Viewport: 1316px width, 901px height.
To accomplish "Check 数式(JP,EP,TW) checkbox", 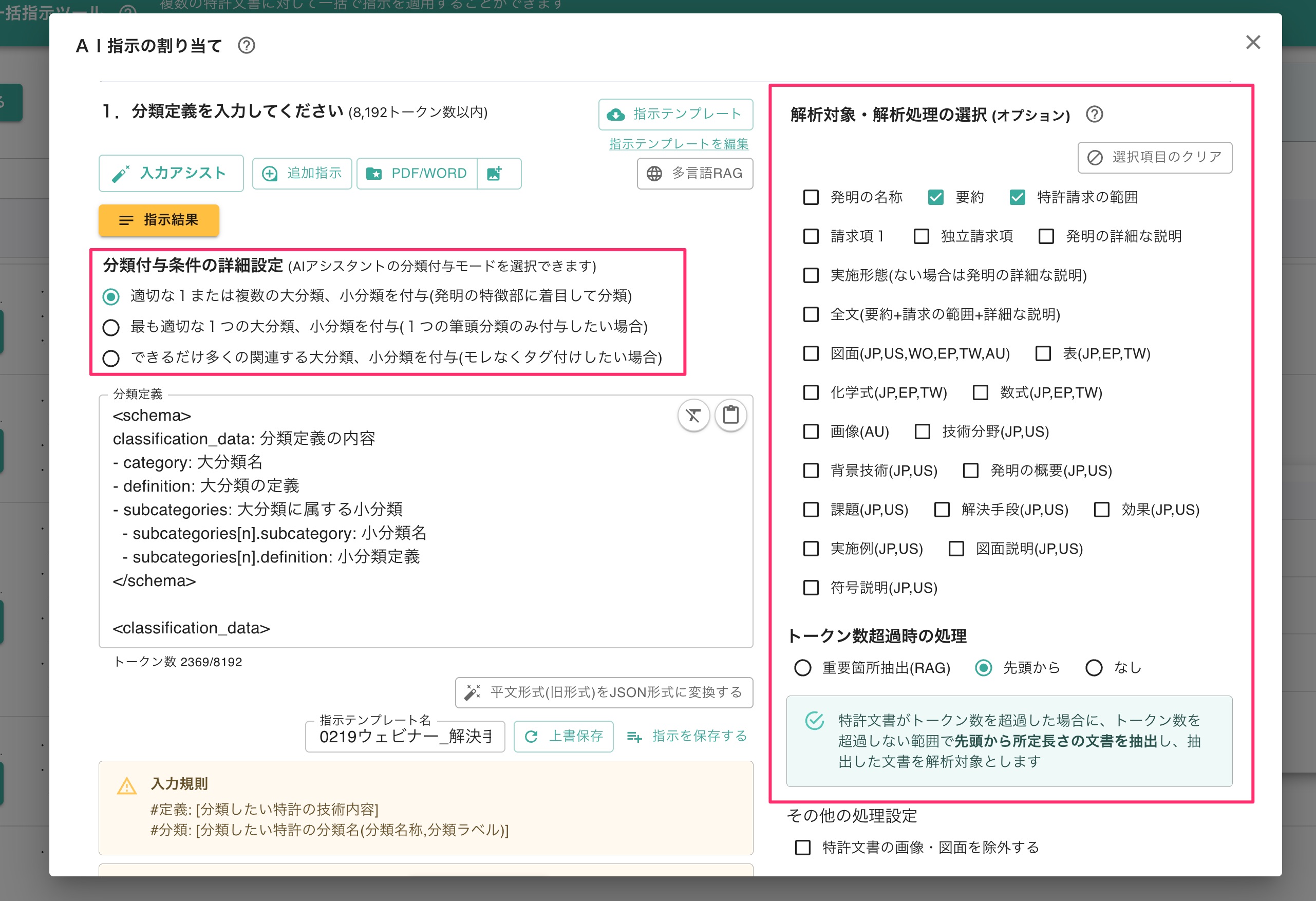I will point(980,392).
